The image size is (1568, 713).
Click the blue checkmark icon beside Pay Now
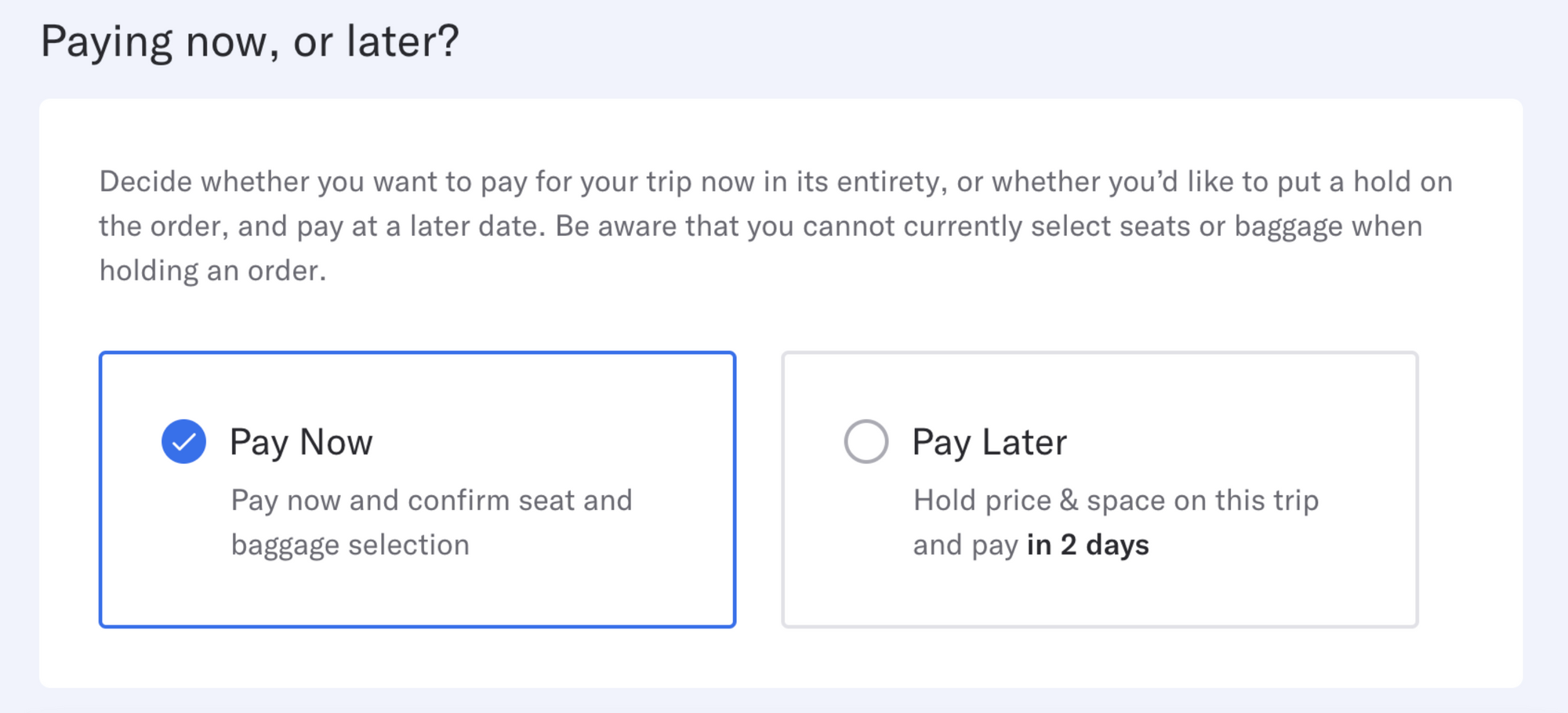tap(183, 441)
